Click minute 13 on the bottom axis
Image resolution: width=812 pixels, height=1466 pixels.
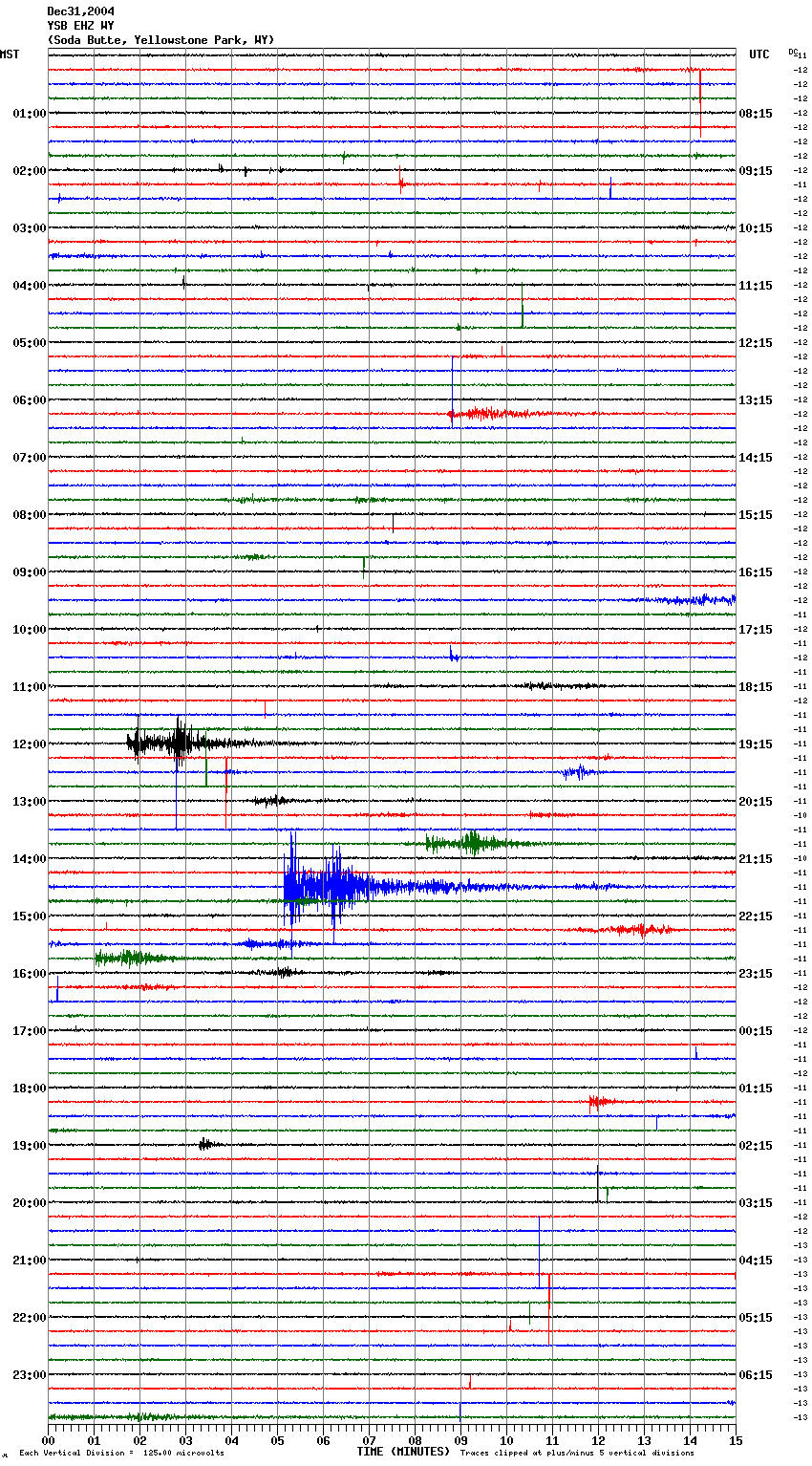tap(645, 1440)
